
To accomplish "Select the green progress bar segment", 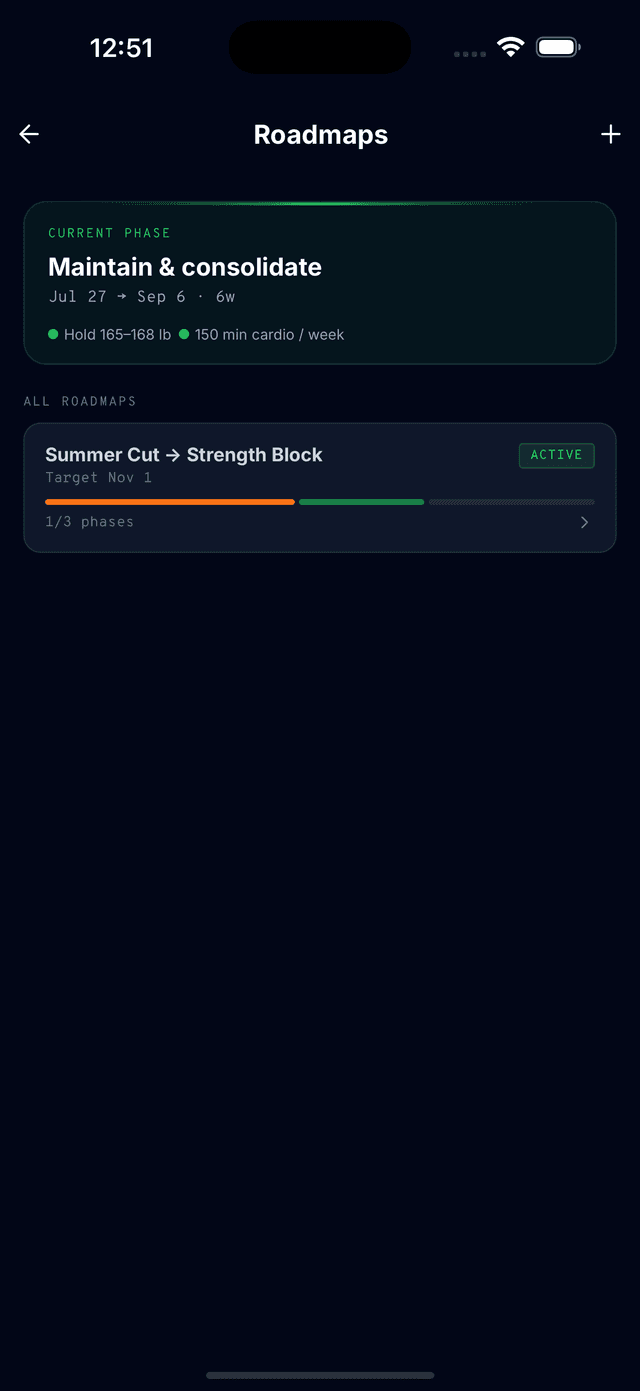I will tap(361, 502).
